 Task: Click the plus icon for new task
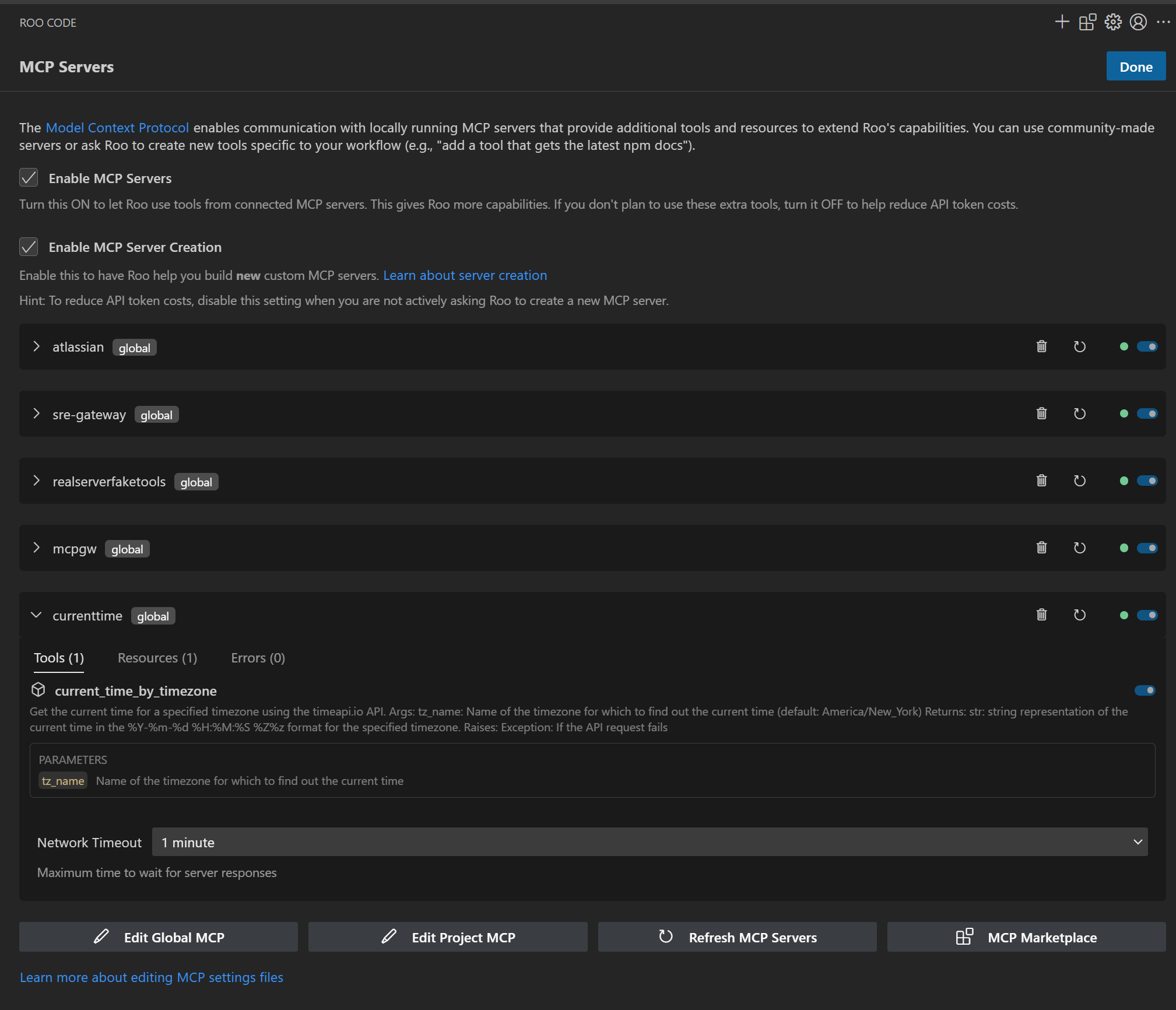point(1062,22)
